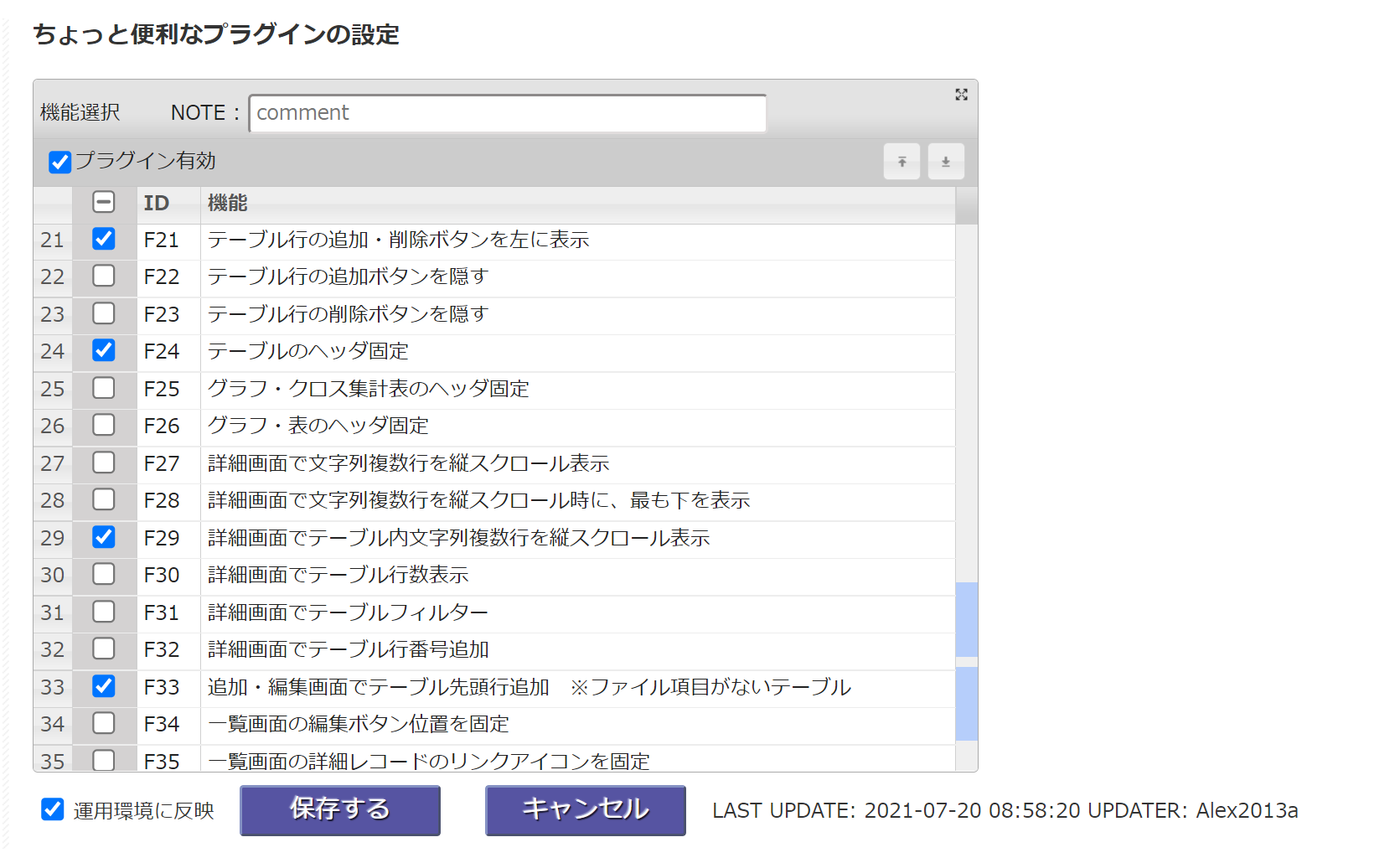
Task: Click the キャンセル button
Action: tap(586, 810)
